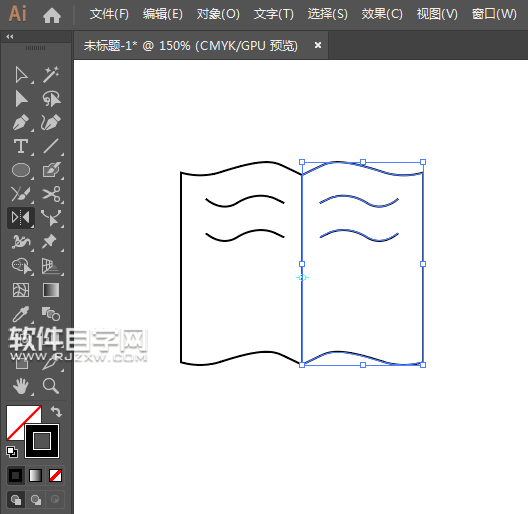Open the 对象(O) menu
The height and width of the screenshot is (514, 528).
point(218,14)
